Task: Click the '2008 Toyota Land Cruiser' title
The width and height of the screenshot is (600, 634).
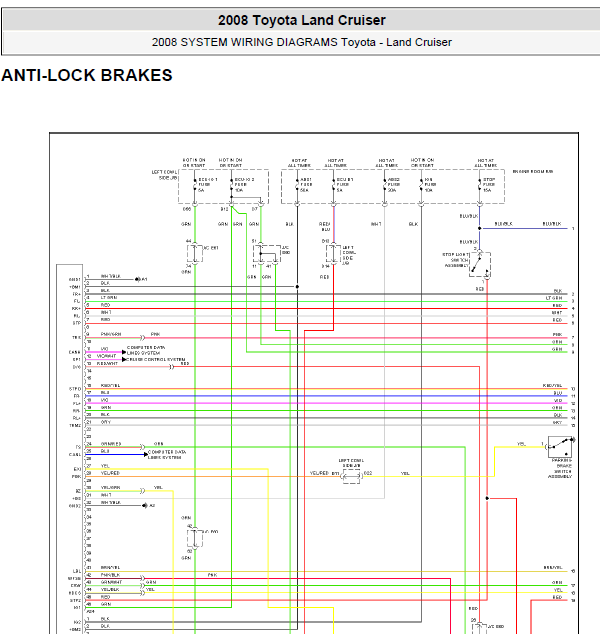Action: pos(302,20)
